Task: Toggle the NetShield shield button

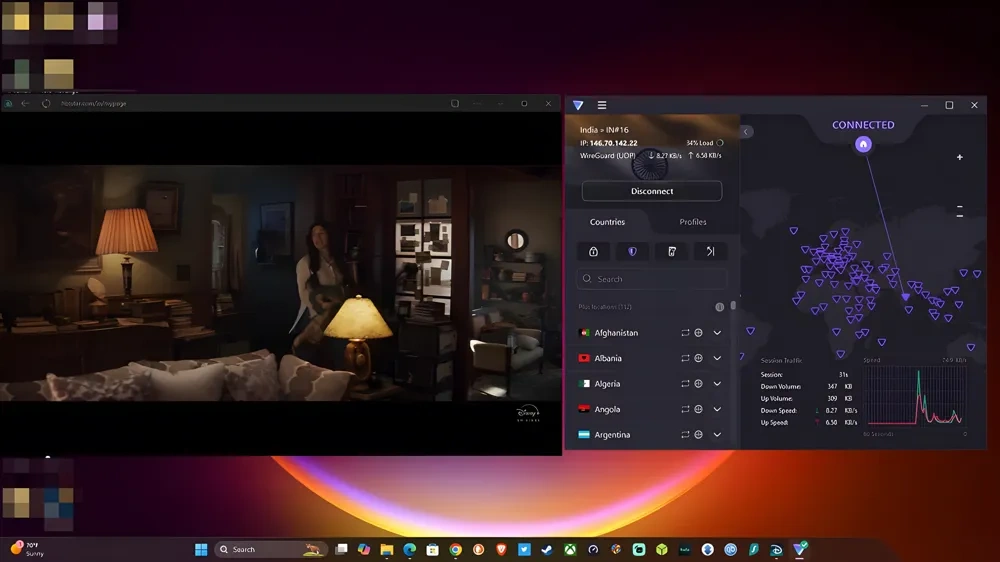Action: pos(632,251)
